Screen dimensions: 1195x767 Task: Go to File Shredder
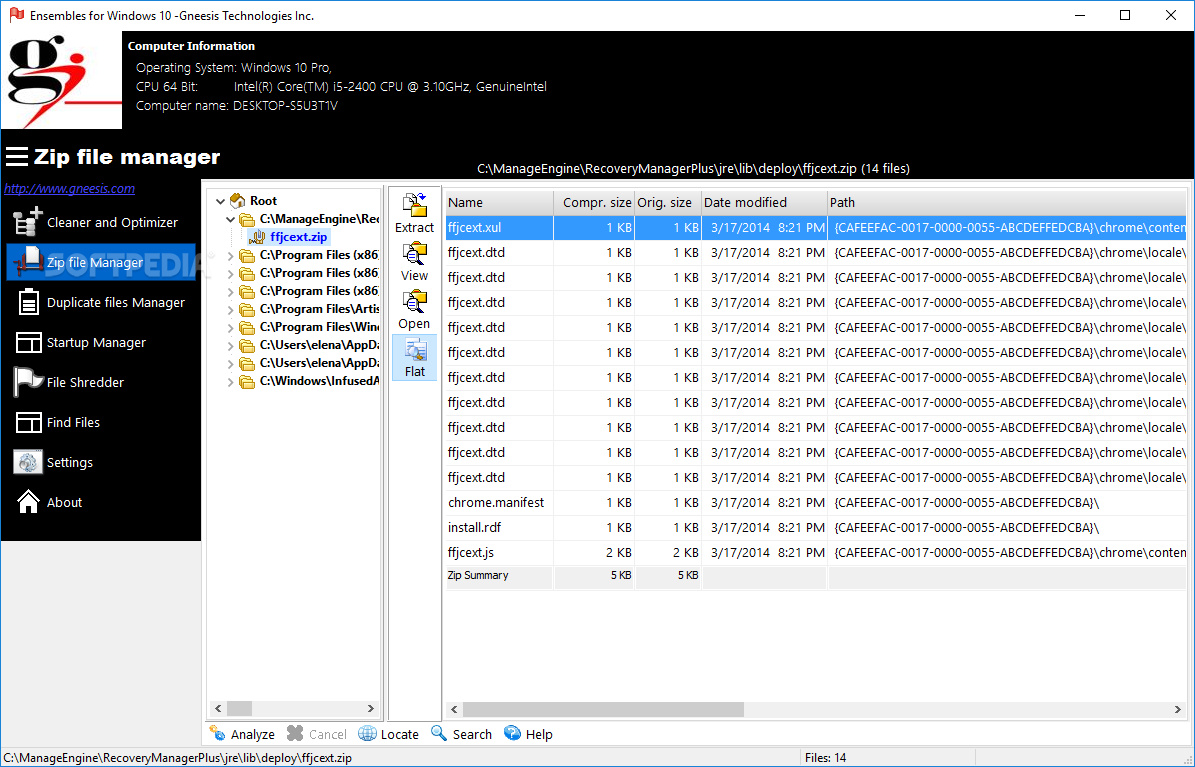click(101, 382)
